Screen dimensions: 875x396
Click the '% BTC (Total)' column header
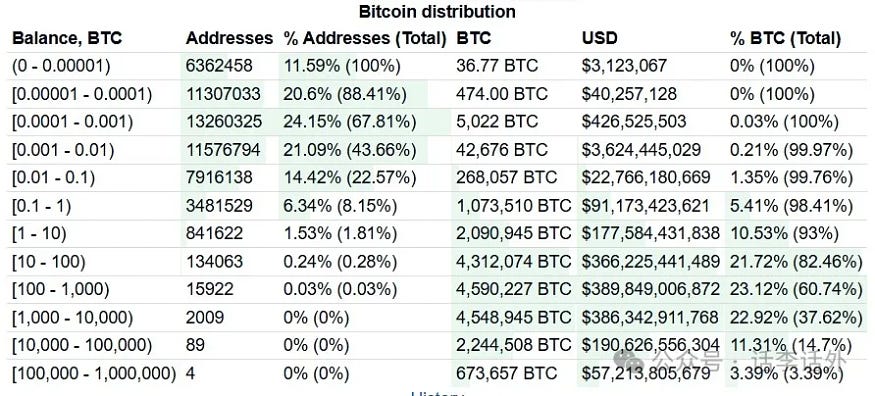point(785,38)
